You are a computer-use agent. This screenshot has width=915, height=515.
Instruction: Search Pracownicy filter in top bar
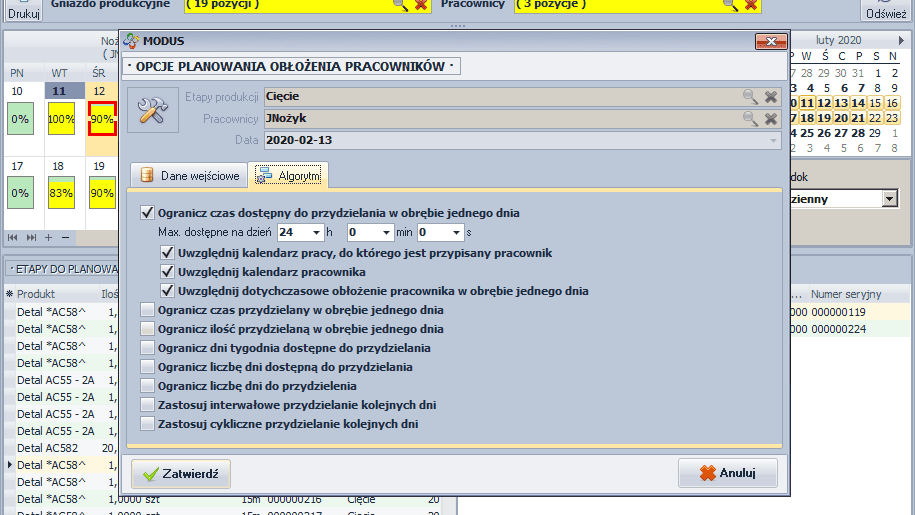tap(730, 5)
